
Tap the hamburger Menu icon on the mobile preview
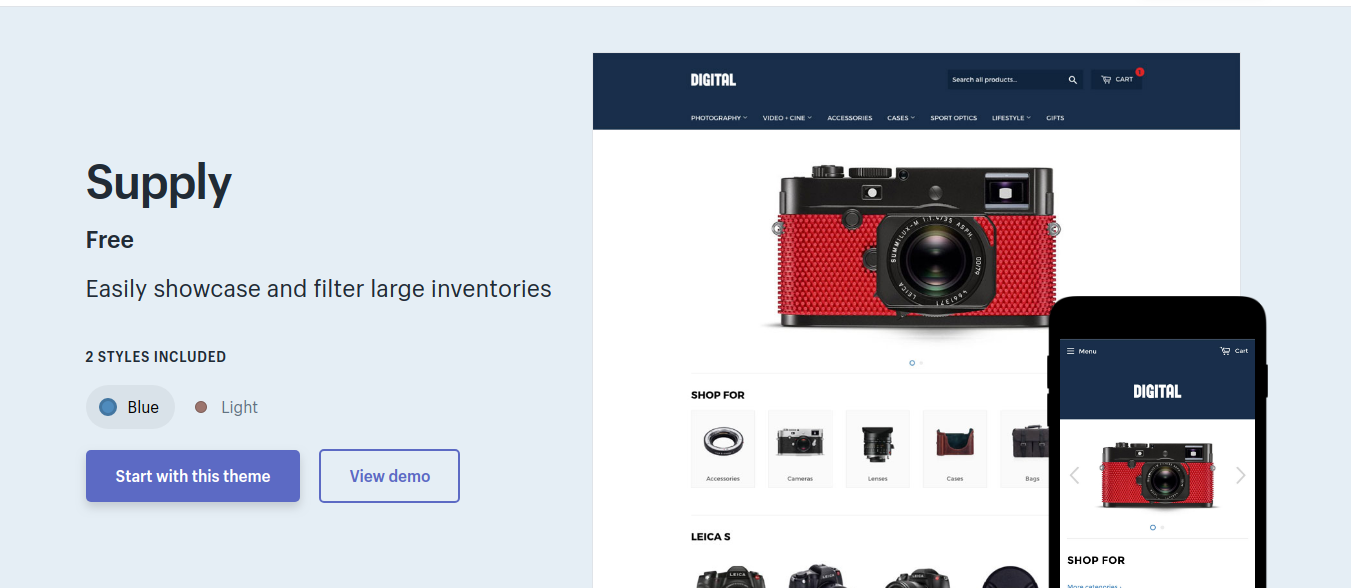tap(1070, 351)
